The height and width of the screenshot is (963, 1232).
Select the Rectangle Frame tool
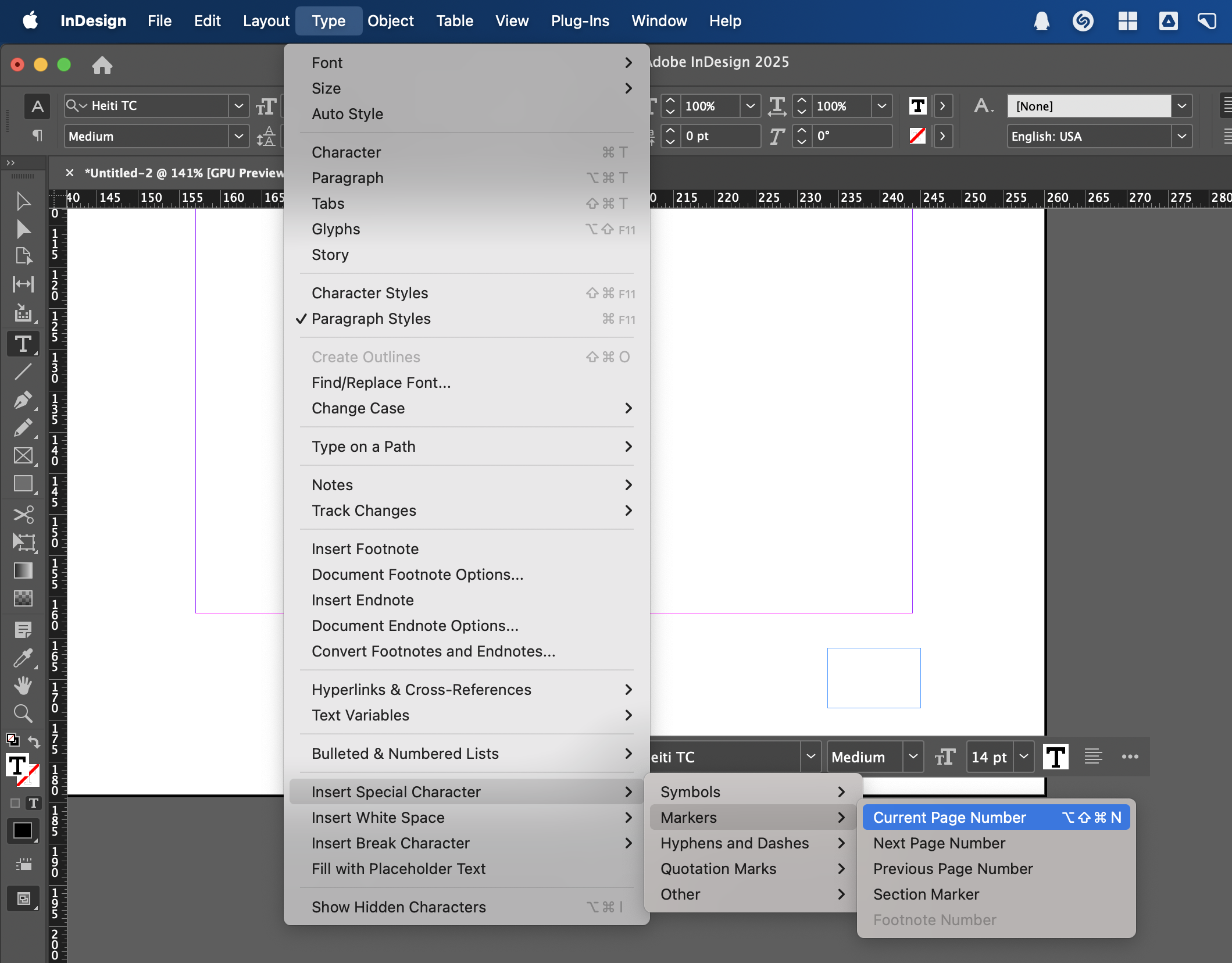pos(23,456)
